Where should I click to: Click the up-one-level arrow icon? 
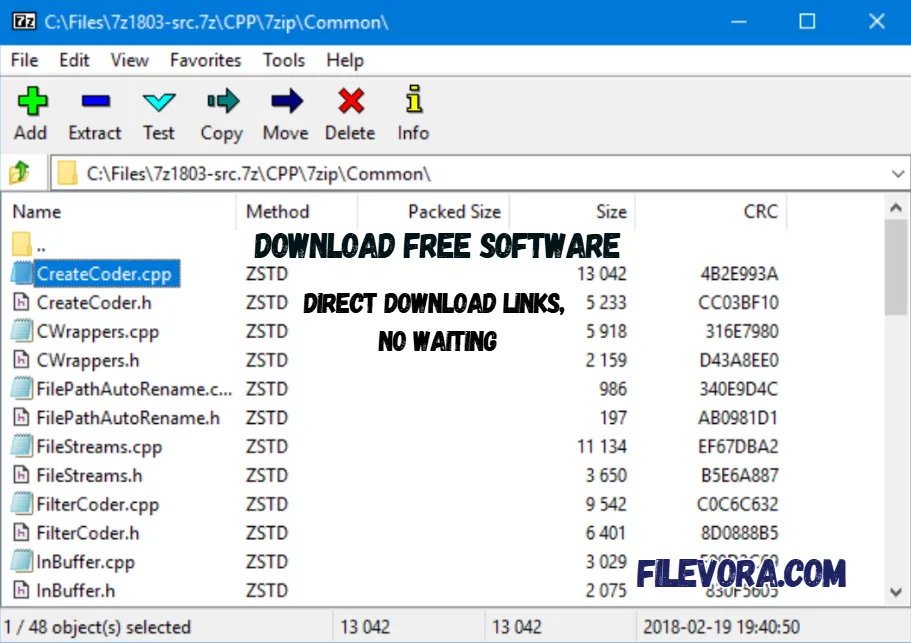point(18,172)
